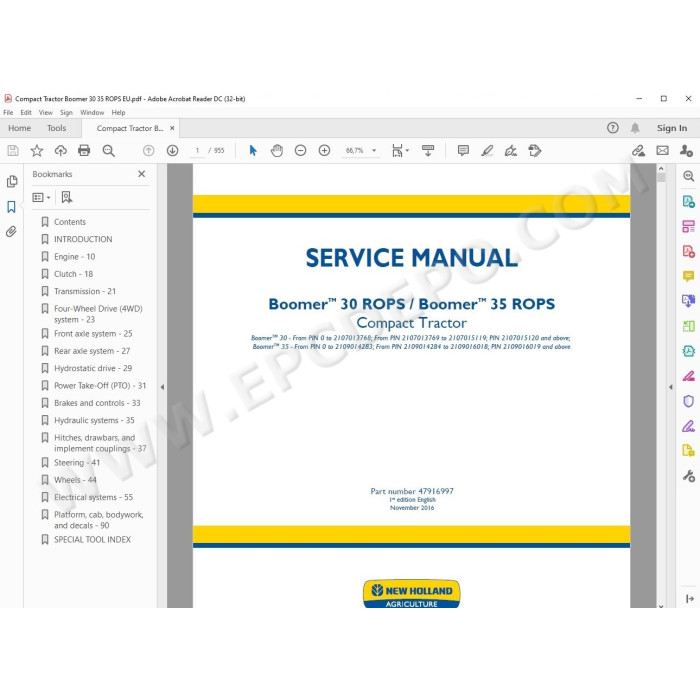The height and width of the screenshot is (700, 700).
Task: Zoom out with minus icon
Action: [300, 150]
